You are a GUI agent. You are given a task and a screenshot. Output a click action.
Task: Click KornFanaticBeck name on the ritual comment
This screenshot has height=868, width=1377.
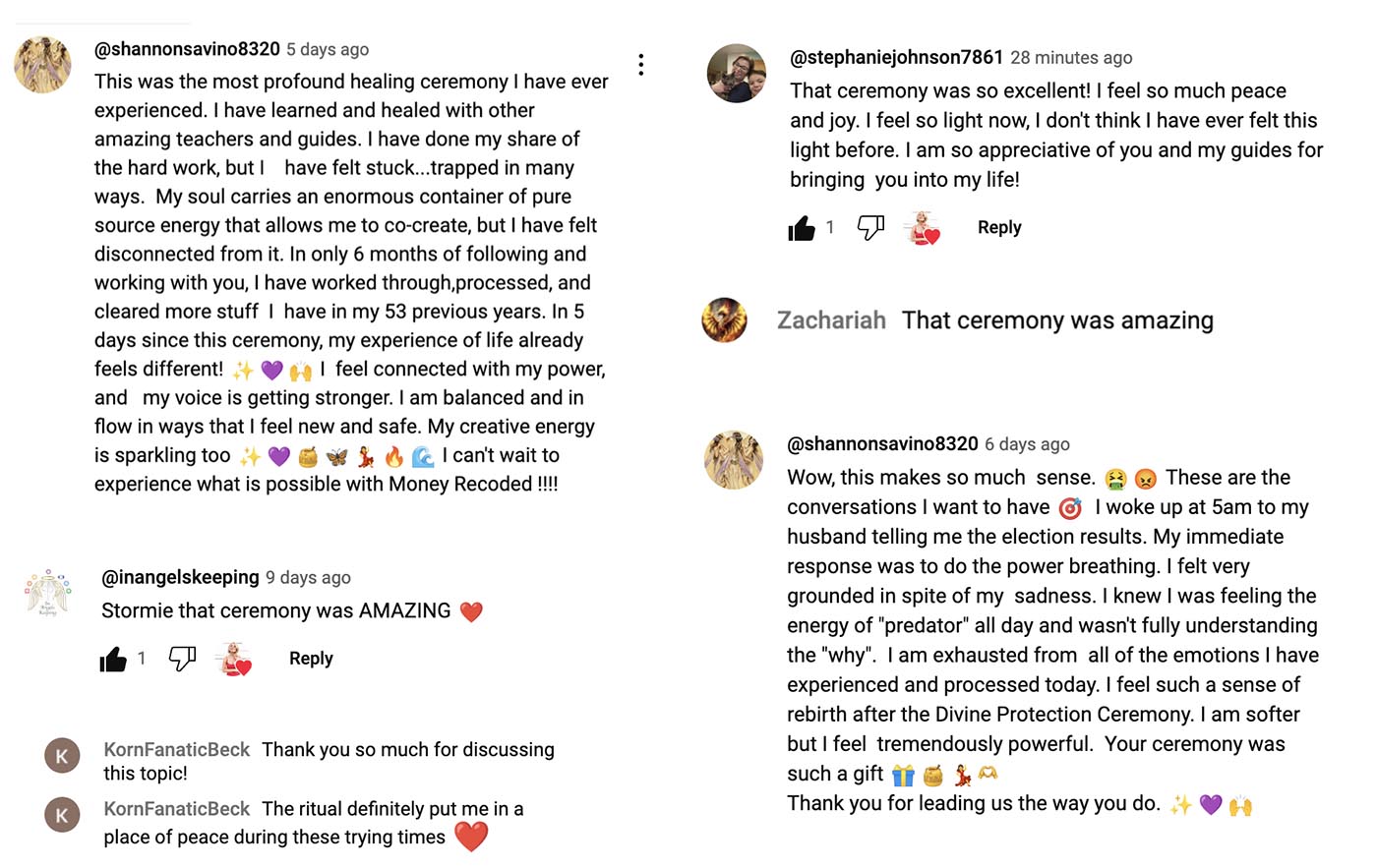(x=177, y=809)
